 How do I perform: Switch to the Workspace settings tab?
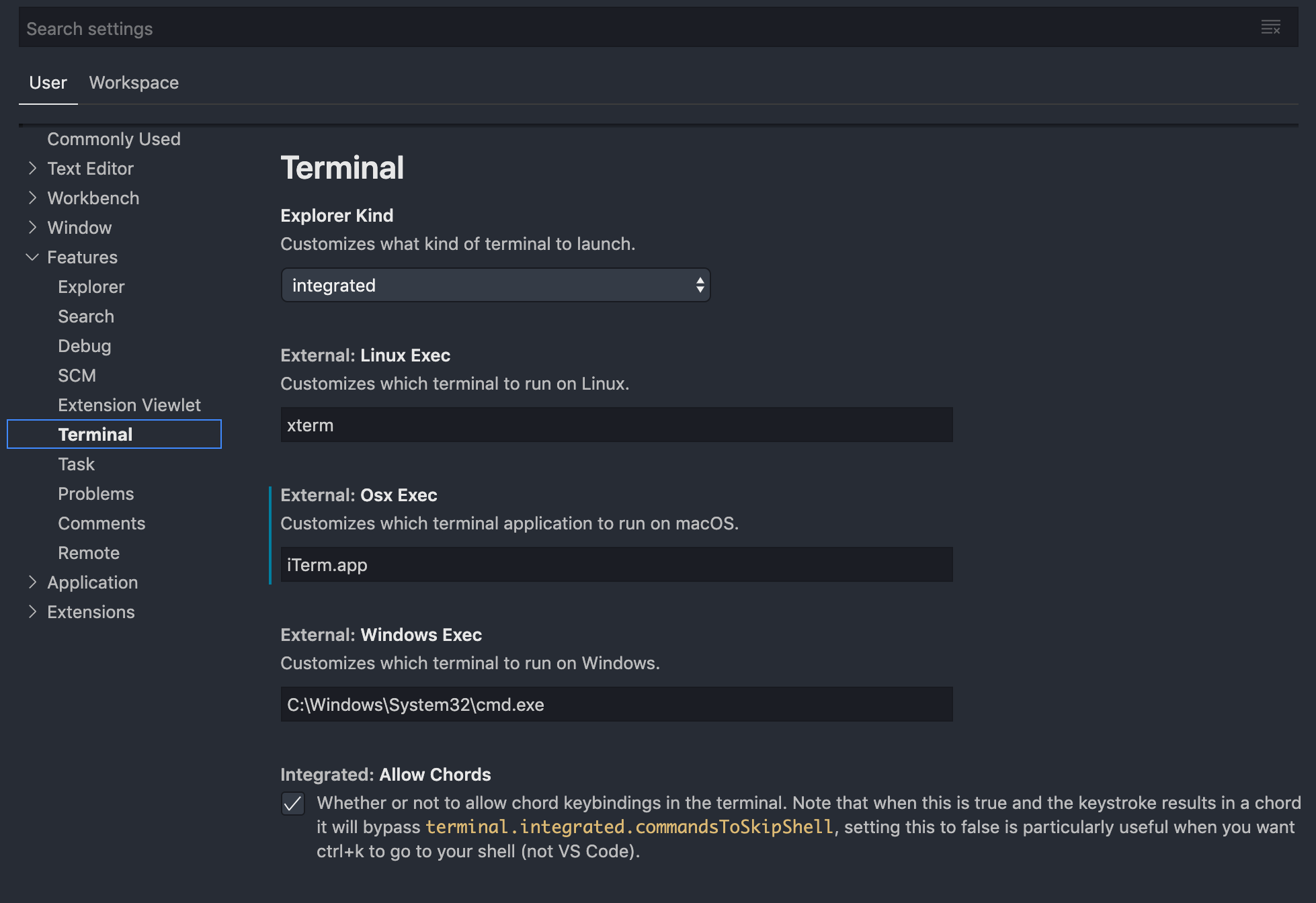pos(134,83)
